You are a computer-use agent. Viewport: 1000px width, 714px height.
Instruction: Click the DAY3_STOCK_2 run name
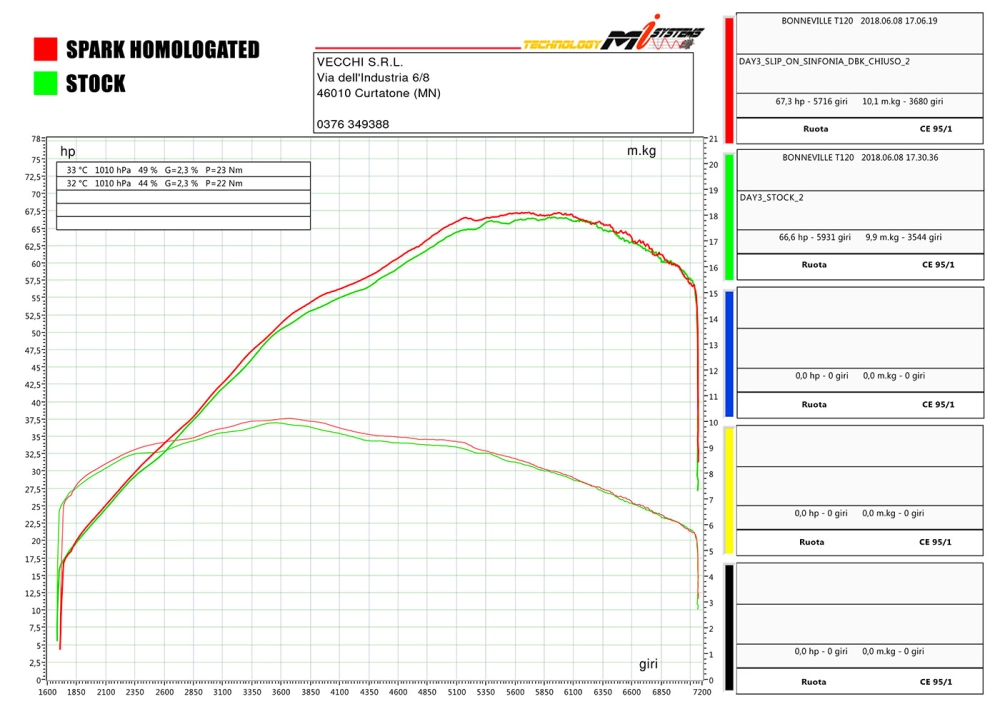click(772, 198)
